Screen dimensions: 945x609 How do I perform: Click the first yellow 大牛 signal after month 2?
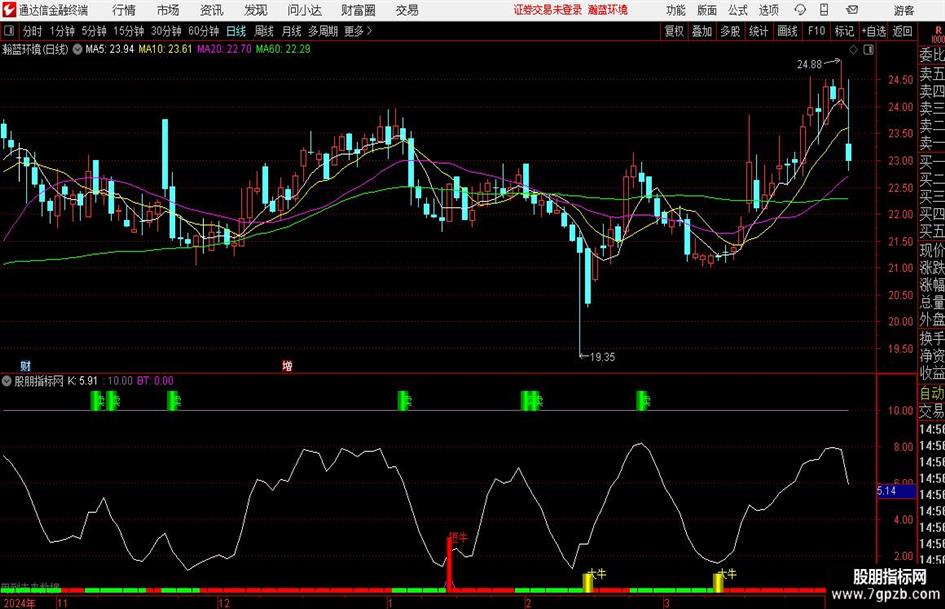[588, 581]
